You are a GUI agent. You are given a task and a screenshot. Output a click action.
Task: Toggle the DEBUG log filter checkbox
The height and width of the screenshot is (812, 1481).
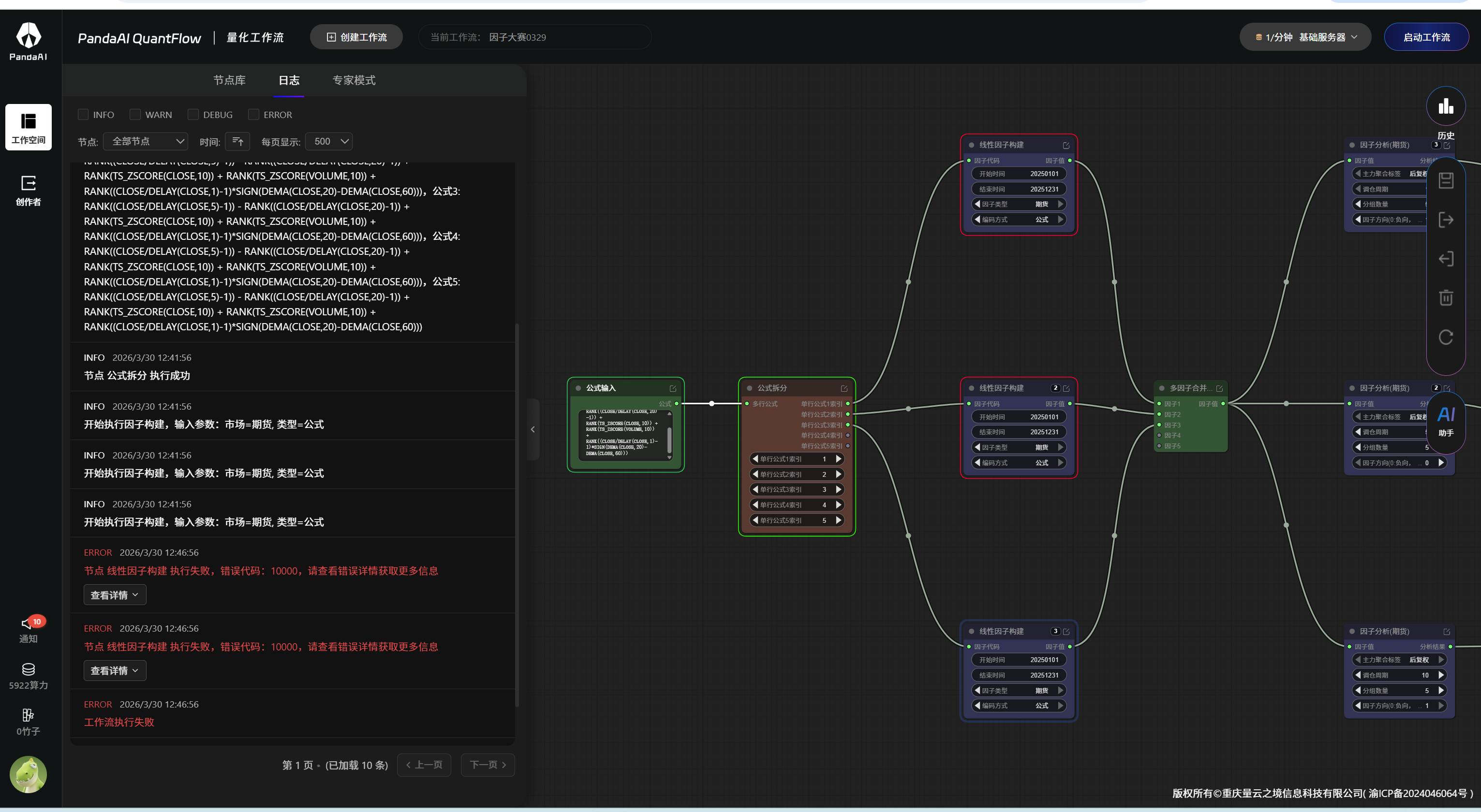(x=193, y=114)
